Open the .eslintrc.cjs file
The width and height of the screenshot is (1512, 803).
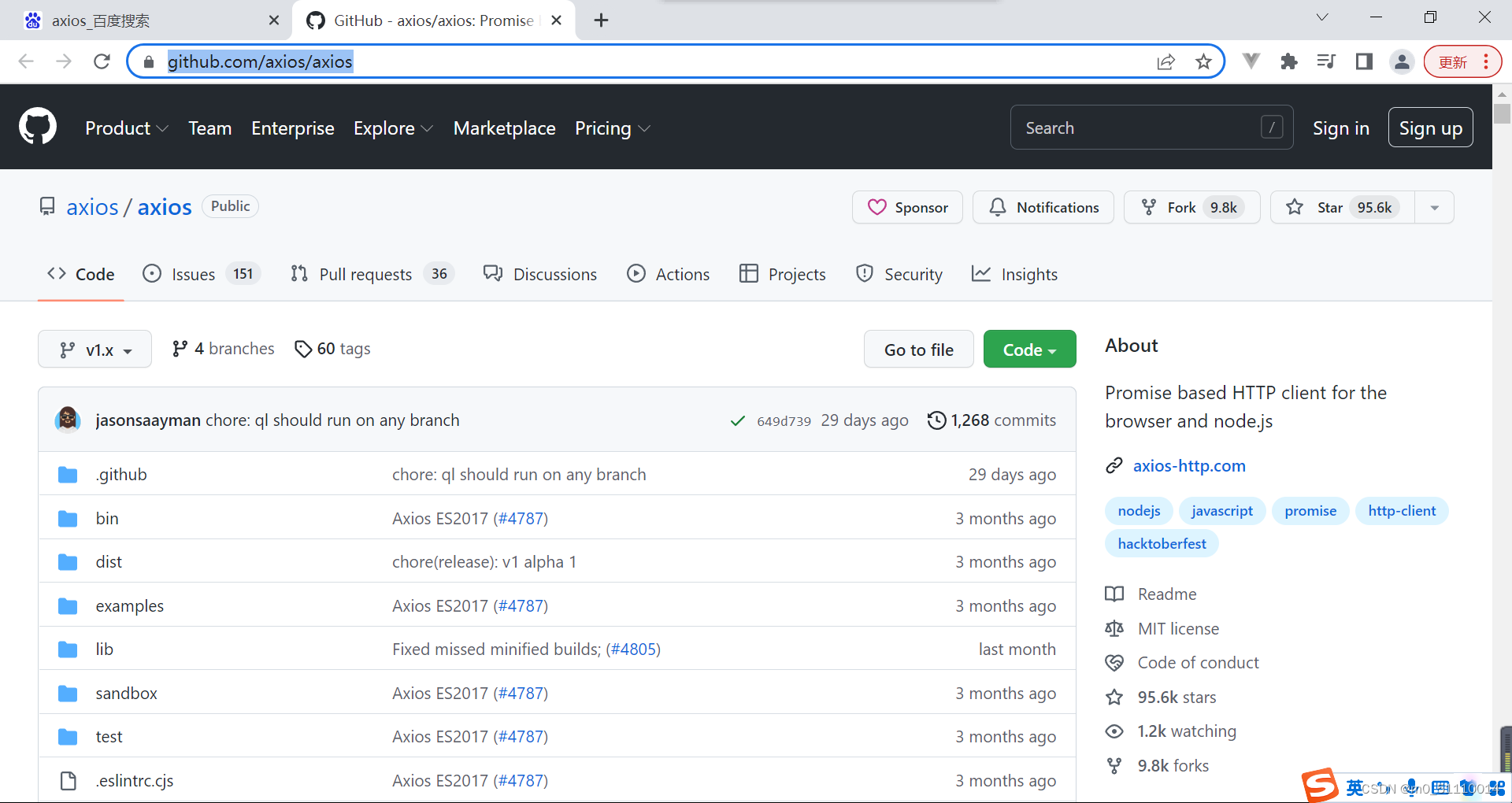135,781
